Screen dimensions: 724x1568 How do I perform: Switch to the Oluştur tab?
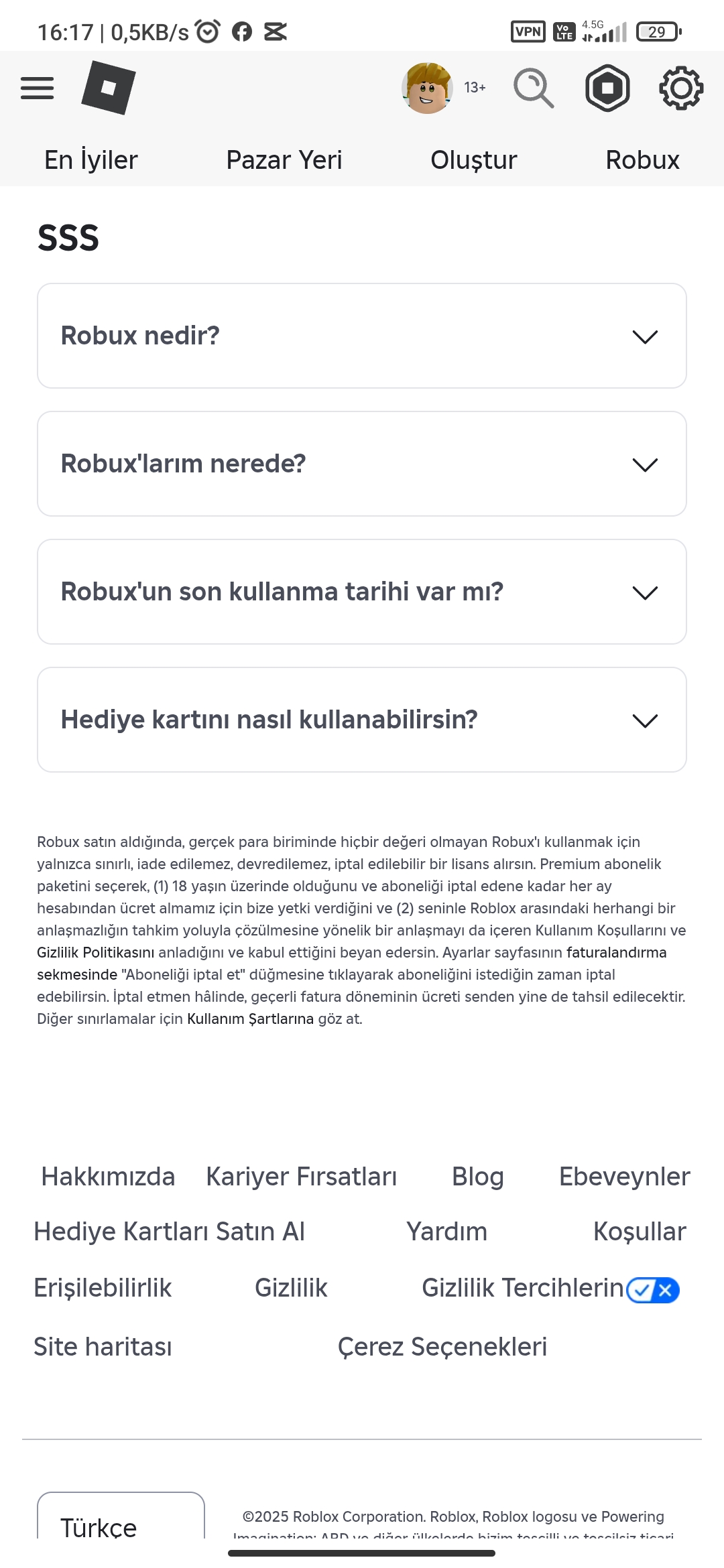(x=474, y=160)
